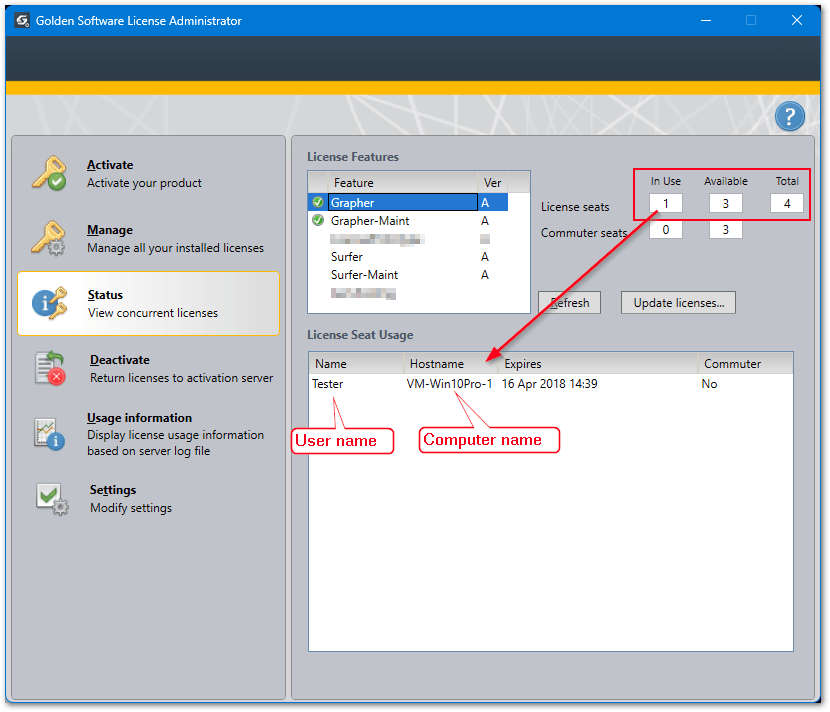
Task: Click version A of the Grapher-Maint row
Action: [485, 221]
